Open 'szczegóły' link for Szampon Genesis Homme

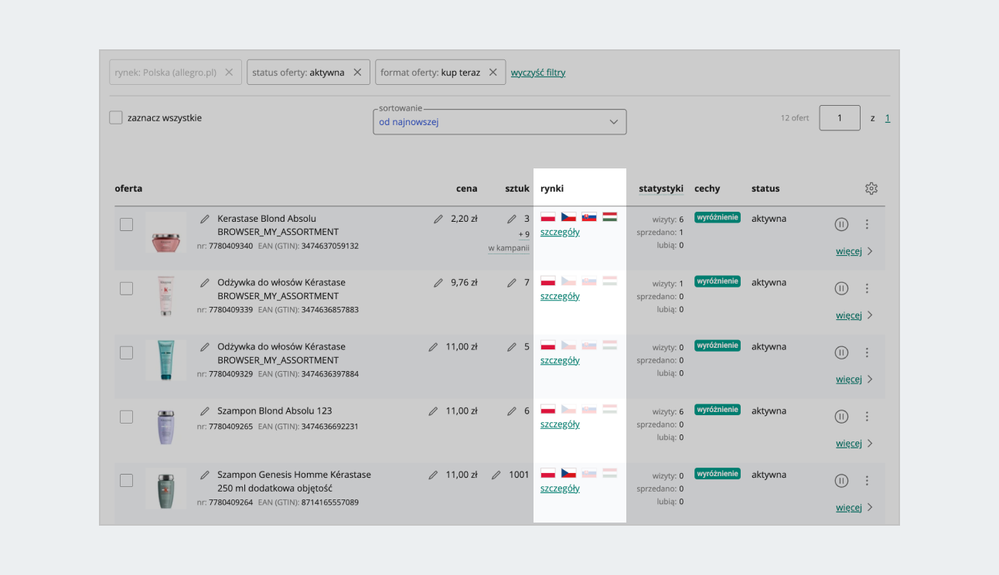click(x=559, y=488)
